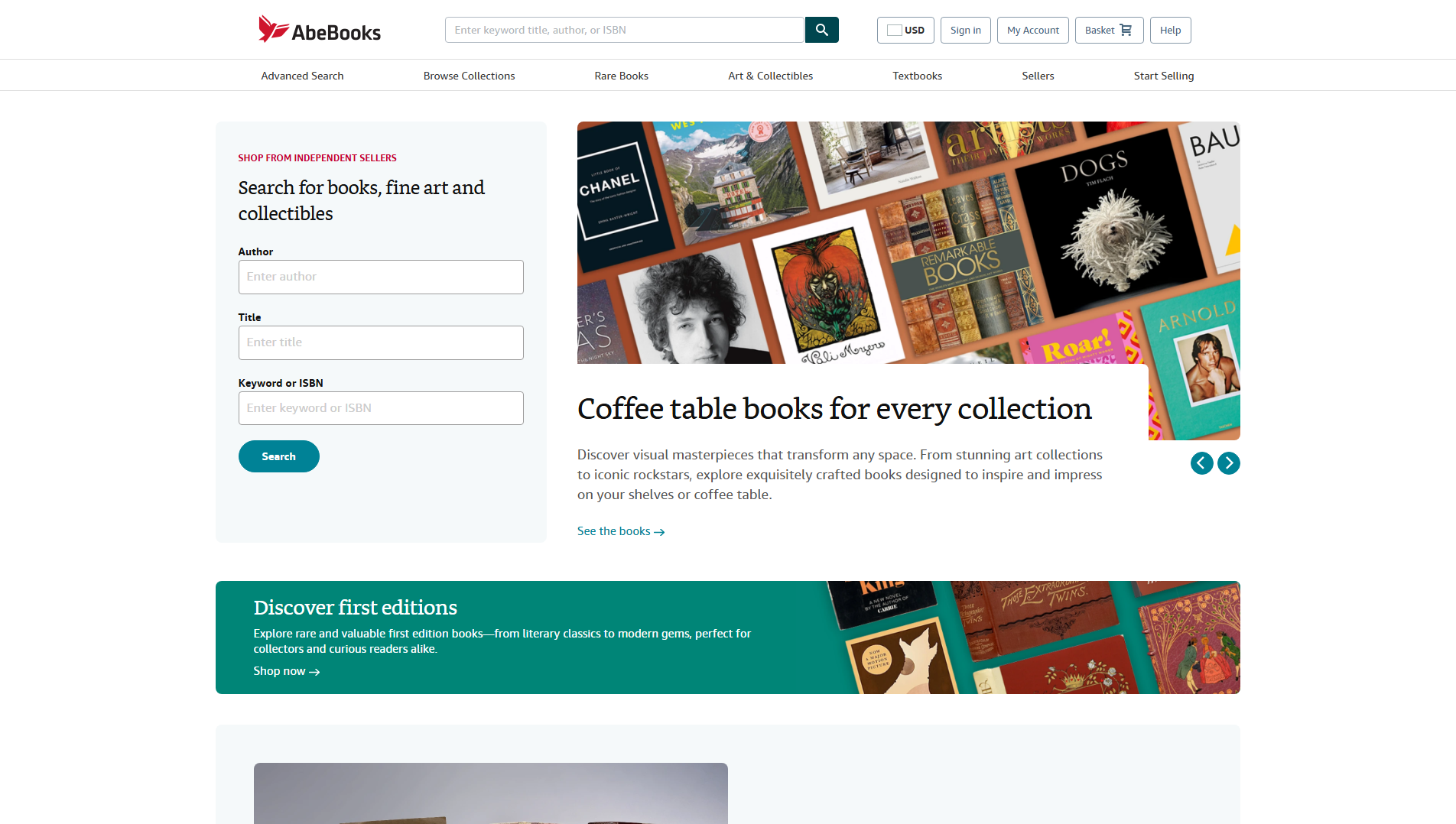Click the AbeBooks logo

coord(320,30)
